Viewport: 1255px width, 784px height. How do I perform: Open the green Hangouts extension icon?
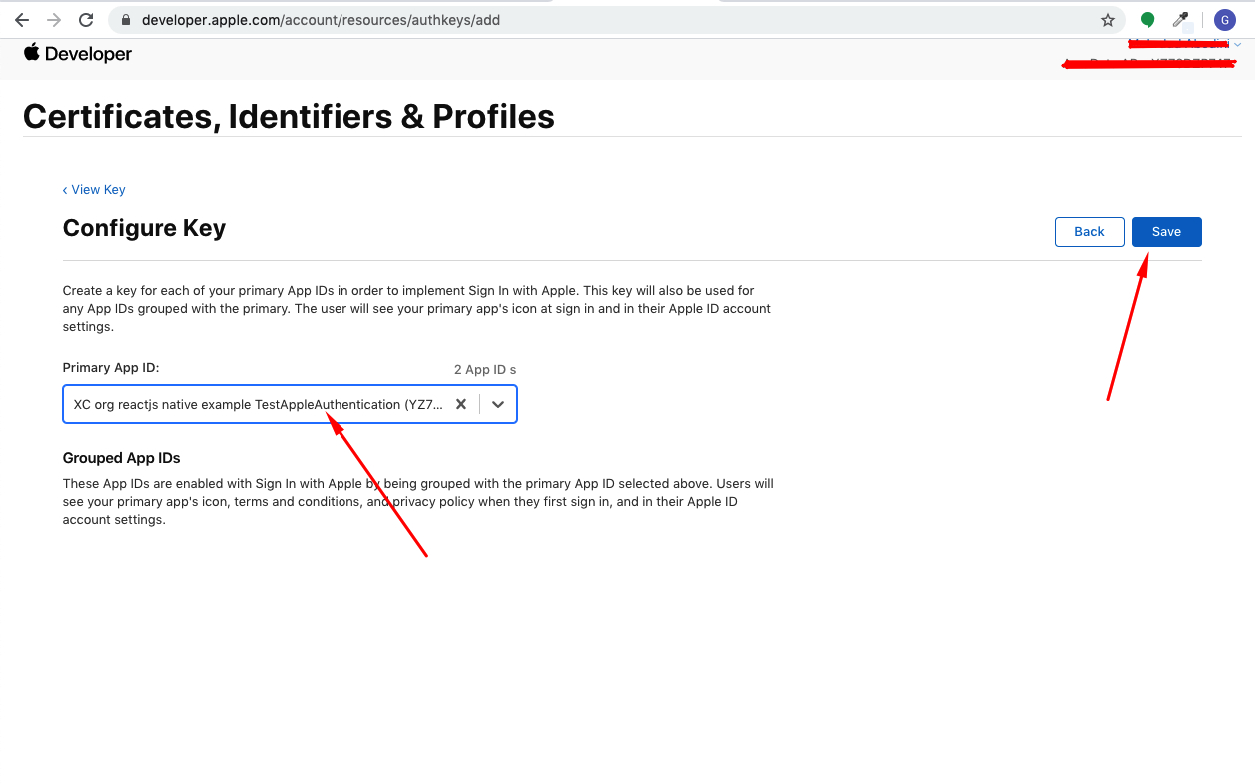coord(1147,20)
